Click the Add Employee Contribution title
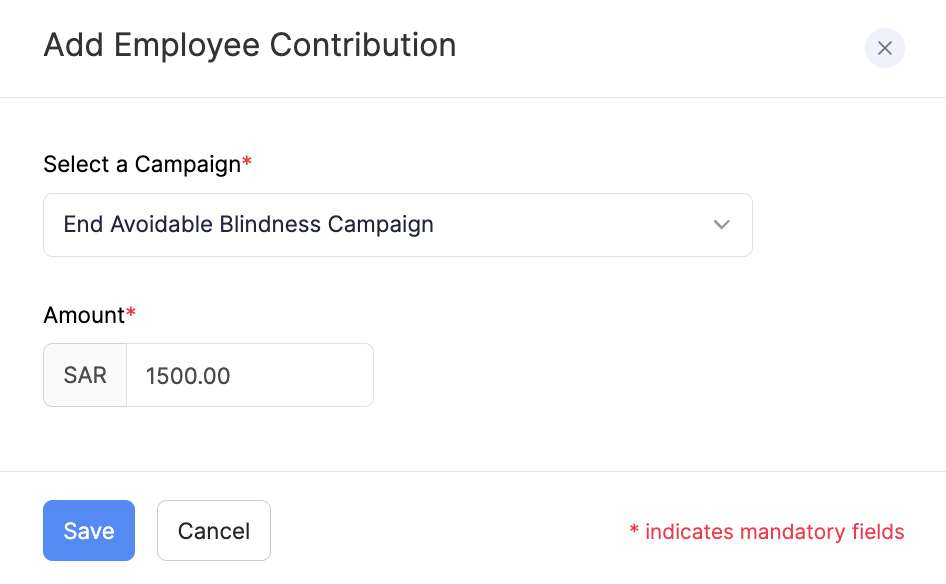 (249, 45)
